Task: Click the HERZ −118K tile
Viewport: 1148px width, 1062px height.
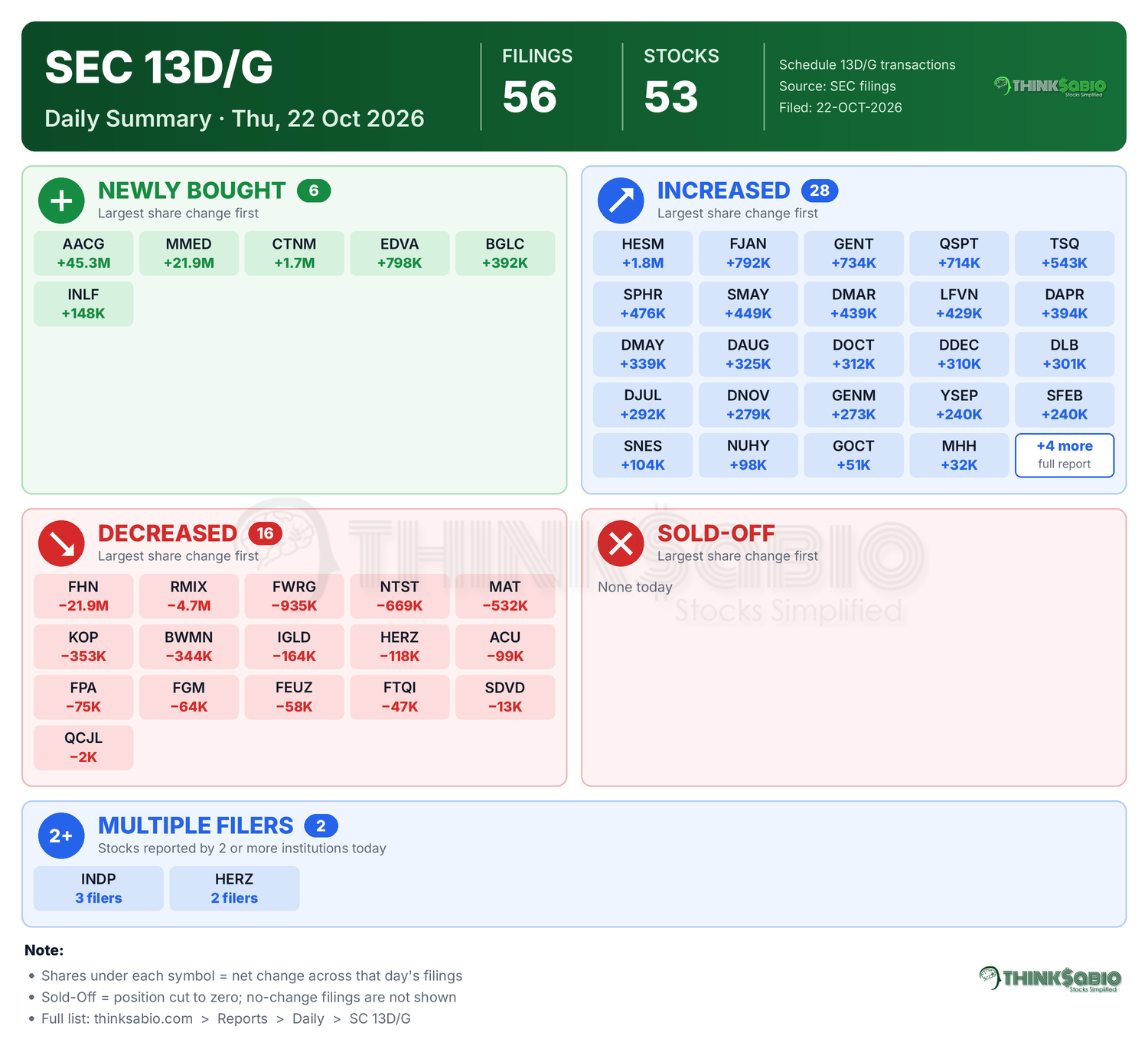Action: click(x=400, y=647)
